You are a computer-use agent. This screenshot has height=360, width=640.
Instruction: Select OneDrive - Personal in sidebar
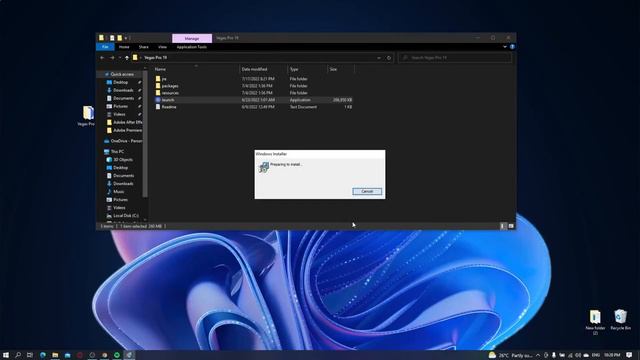point(126,141)
